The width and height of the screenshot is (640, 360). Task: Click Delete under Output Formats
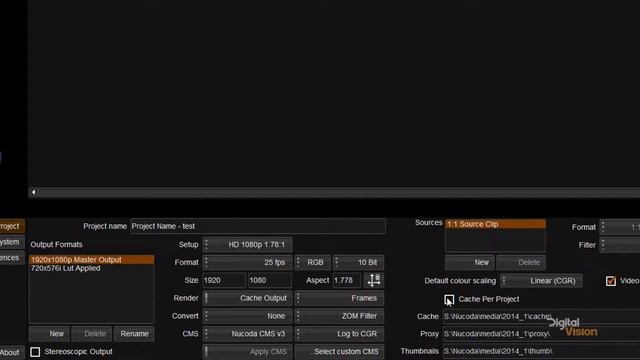92,334
